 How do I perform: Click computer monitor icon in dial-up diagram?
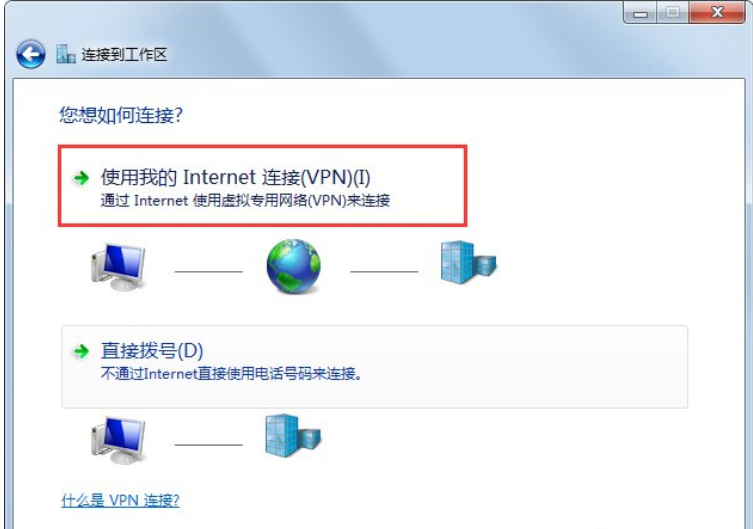118,440
